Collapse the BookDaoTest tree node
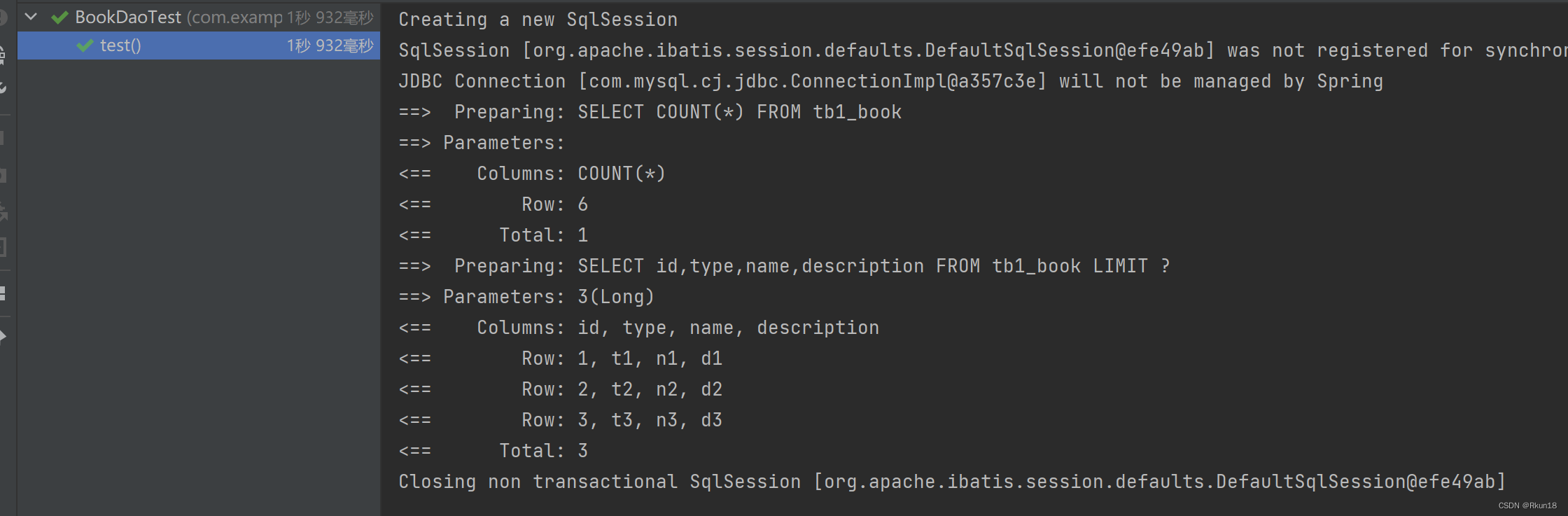The image size is (1568, 516). 31,16
